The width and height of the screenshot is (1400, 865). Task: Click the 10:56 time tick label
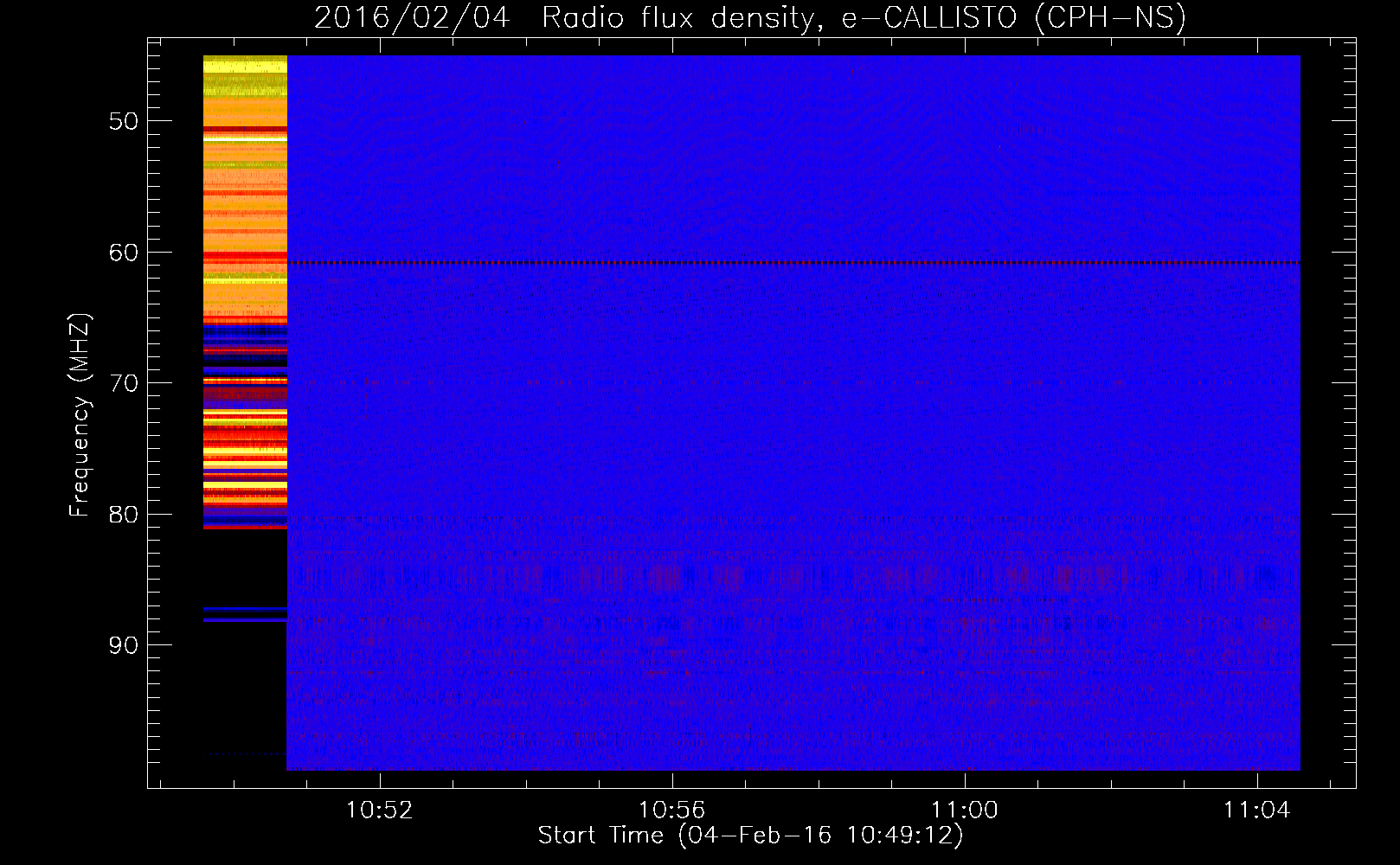point(672,811)
